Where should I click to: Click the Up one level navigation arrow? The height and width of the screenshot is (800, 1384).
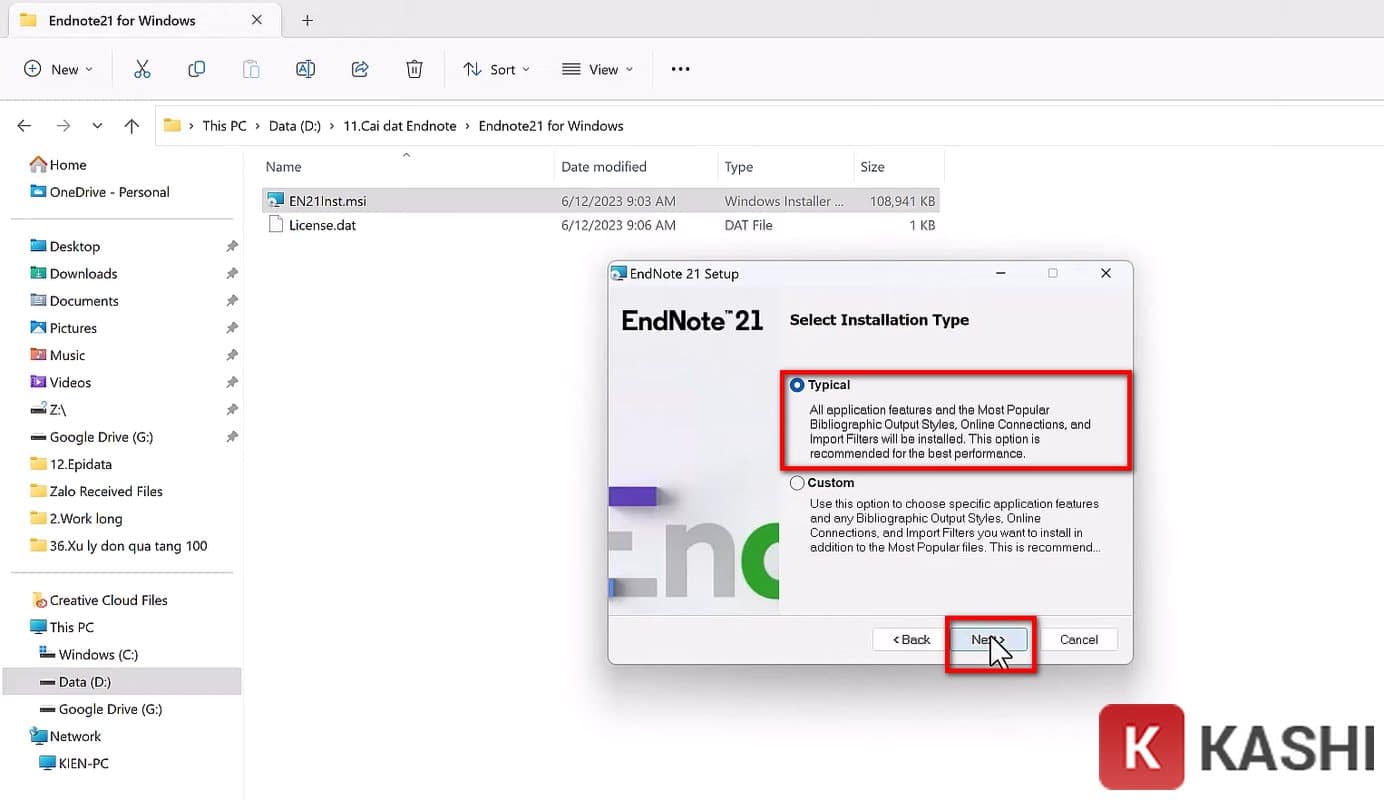click(131, 126)
